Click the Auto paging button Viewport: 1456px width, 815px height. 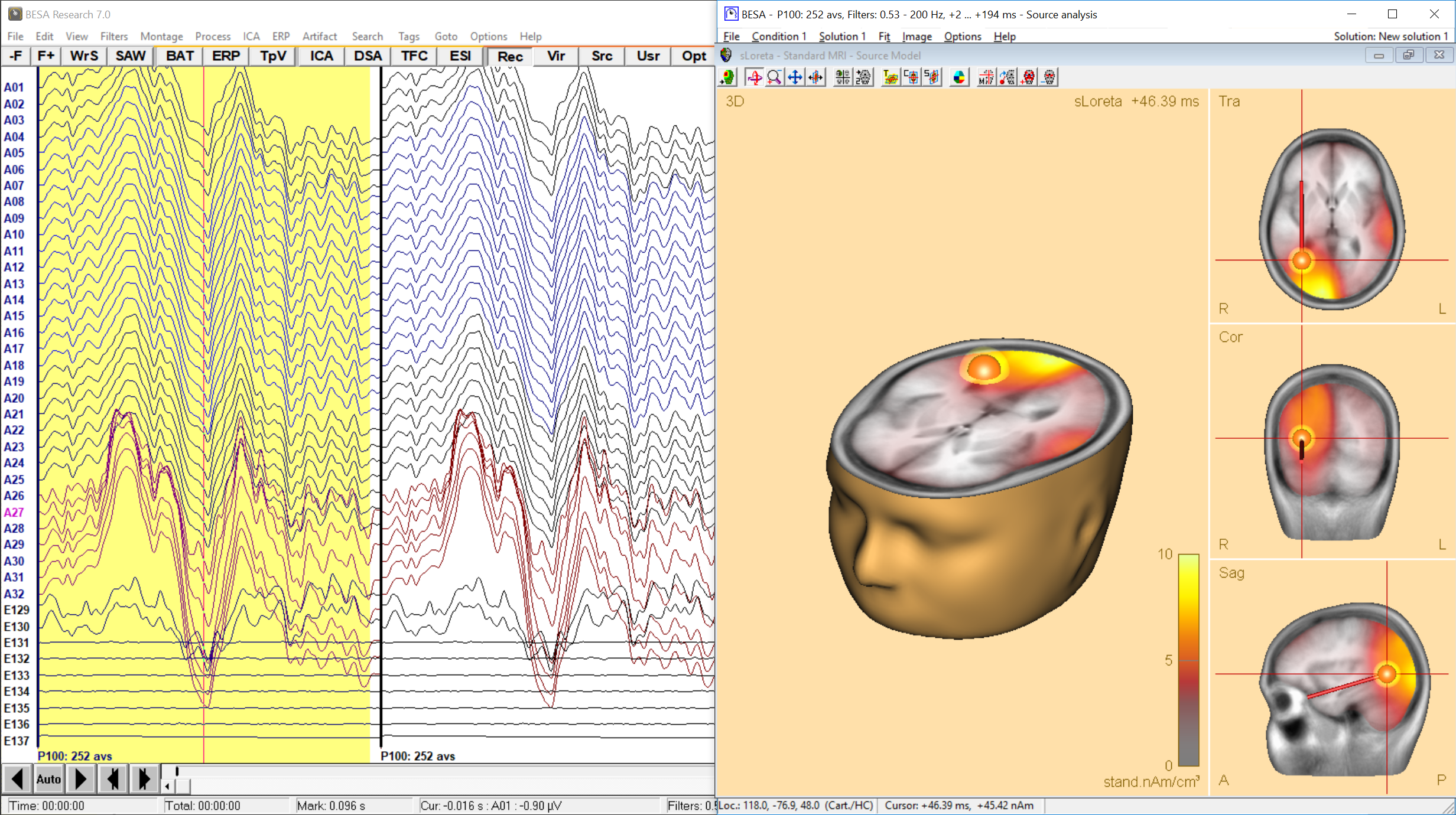(x=49, y=779)
